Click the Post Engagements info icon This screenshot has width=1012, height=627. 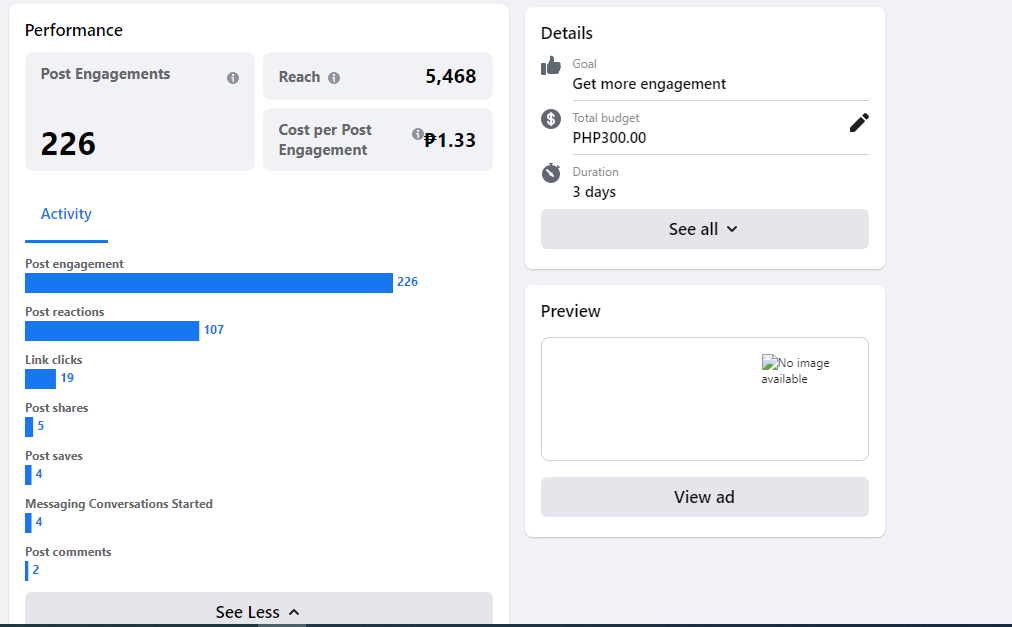[x=233, y=78]
